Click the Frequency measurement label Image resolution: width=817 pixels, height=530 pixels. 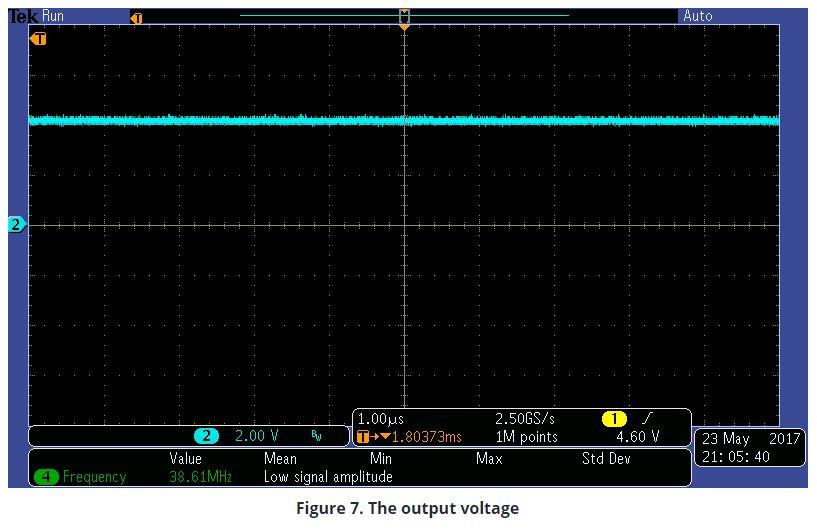[x=94, y=476]
